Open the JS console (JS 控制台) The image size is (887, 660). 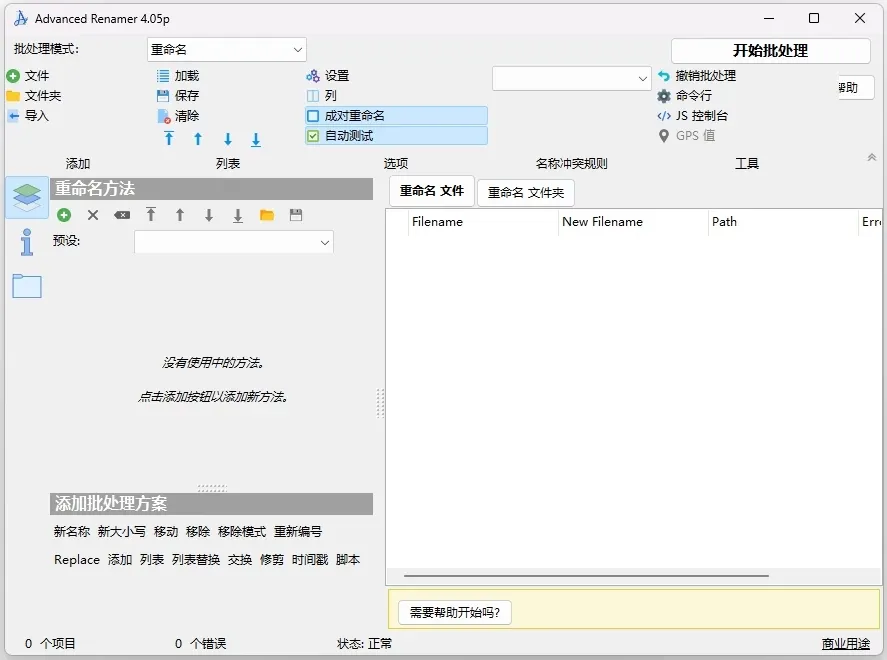point(663,116)
